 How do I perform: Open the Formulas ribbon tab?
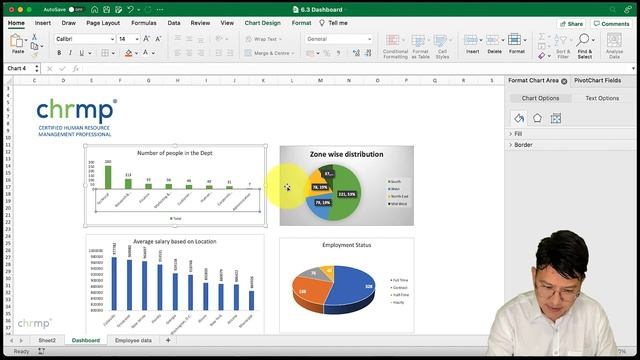pyautogui.click(x=144, y=23)
